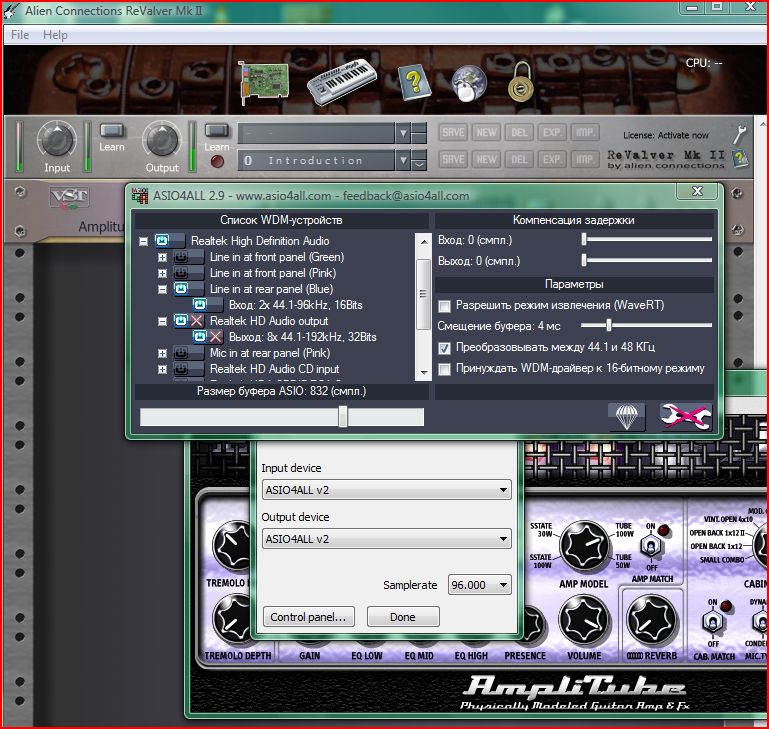Toggle the AMP MATCH on/off switch
Screen dimensions: 769x729
tap(651, 546)
